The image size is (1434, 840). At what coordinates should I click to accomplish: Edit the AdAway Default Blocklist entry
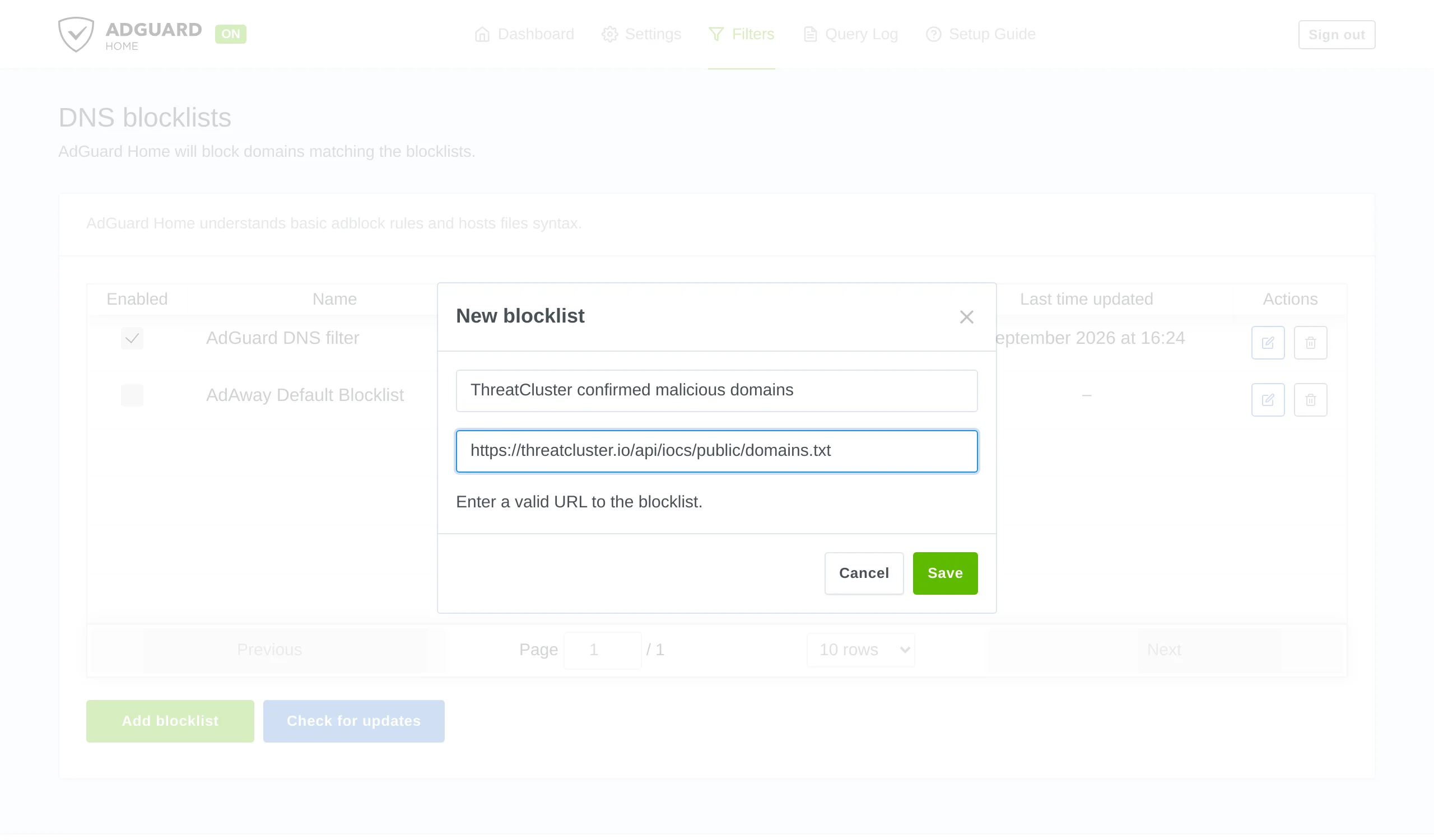(x=1268, y=400)
